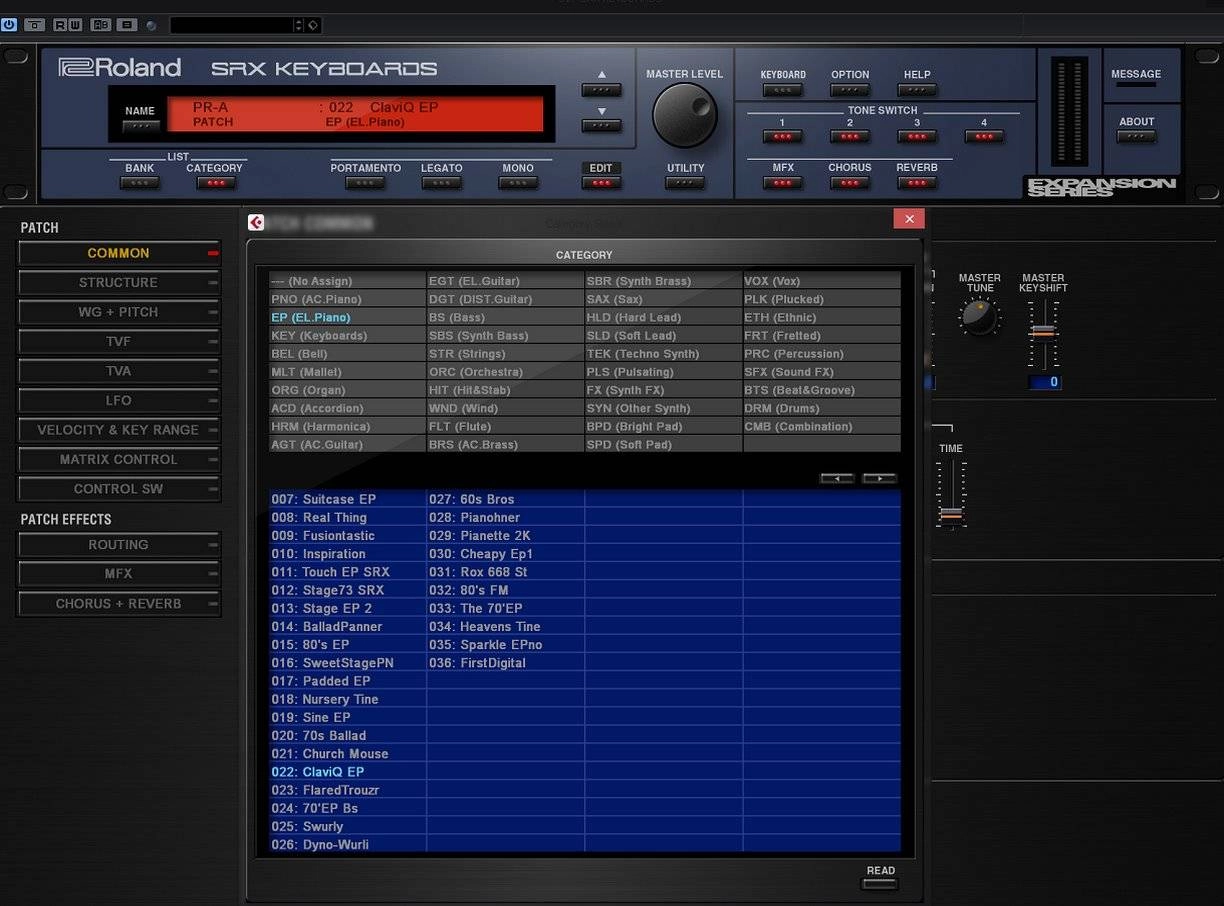Adjust the MASTER LEVEL knob
This screenshot has width=1224, height=906.
(x=685, y=115)
